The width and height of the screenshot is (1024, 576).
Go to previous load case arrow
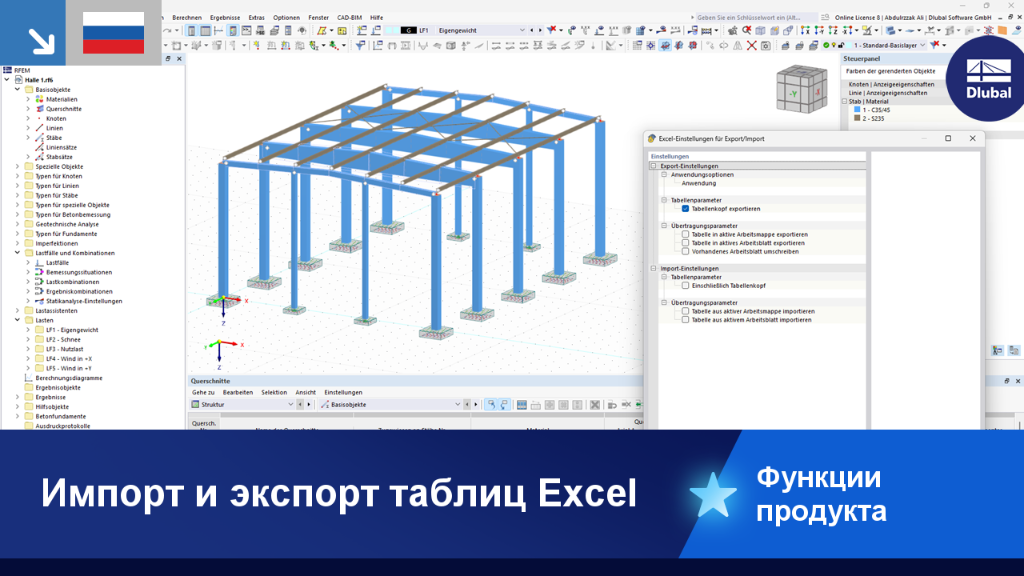coord(531,30)
